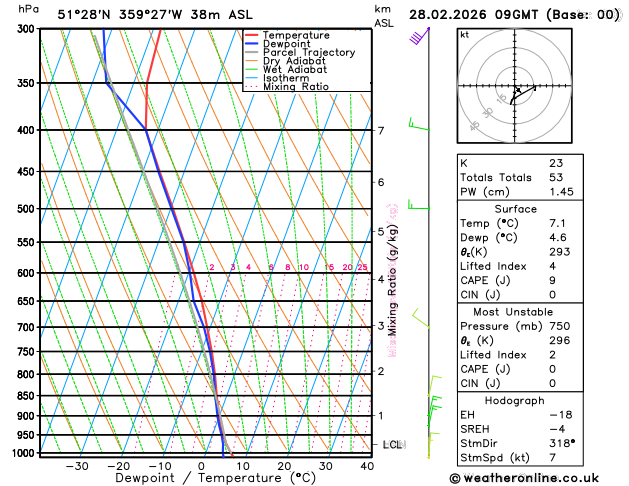Click the 500 hPa pressure label
The image size is (629, 486).
[28, 209]
